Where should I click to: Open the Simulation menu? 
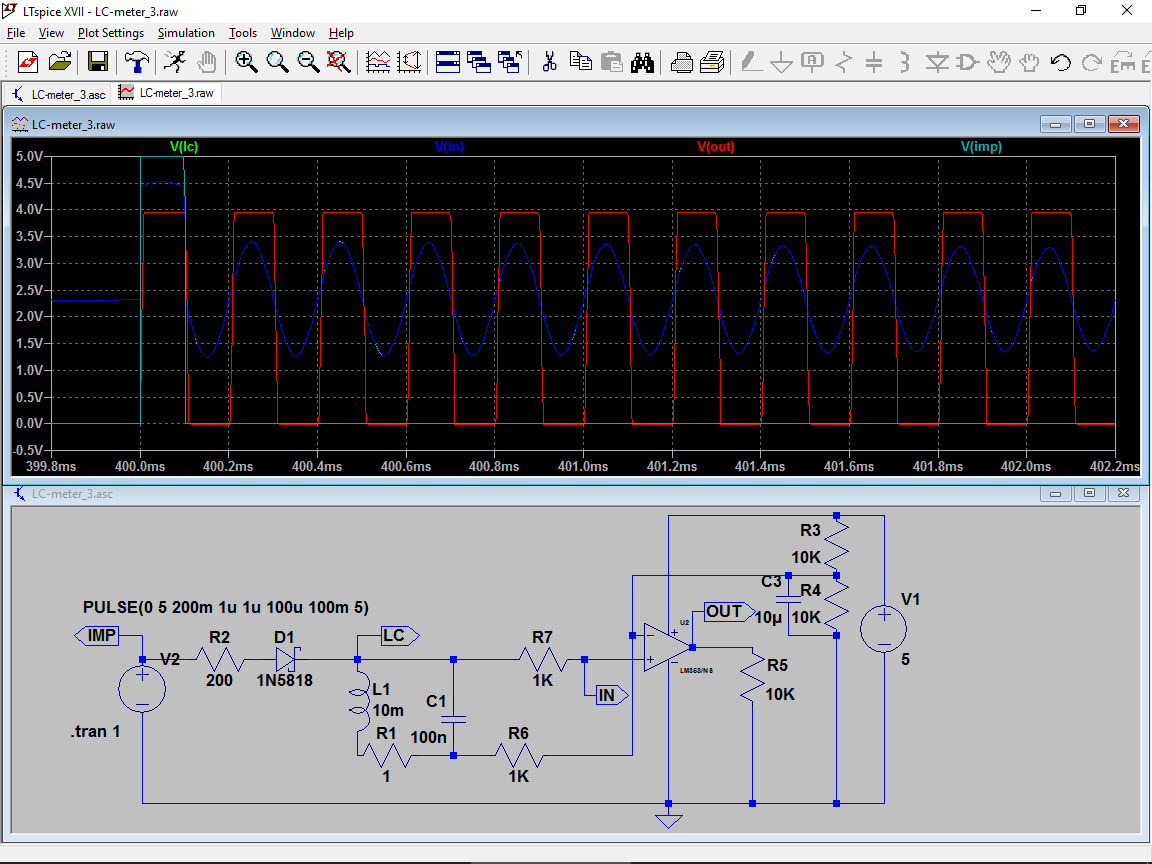(186, 33)
